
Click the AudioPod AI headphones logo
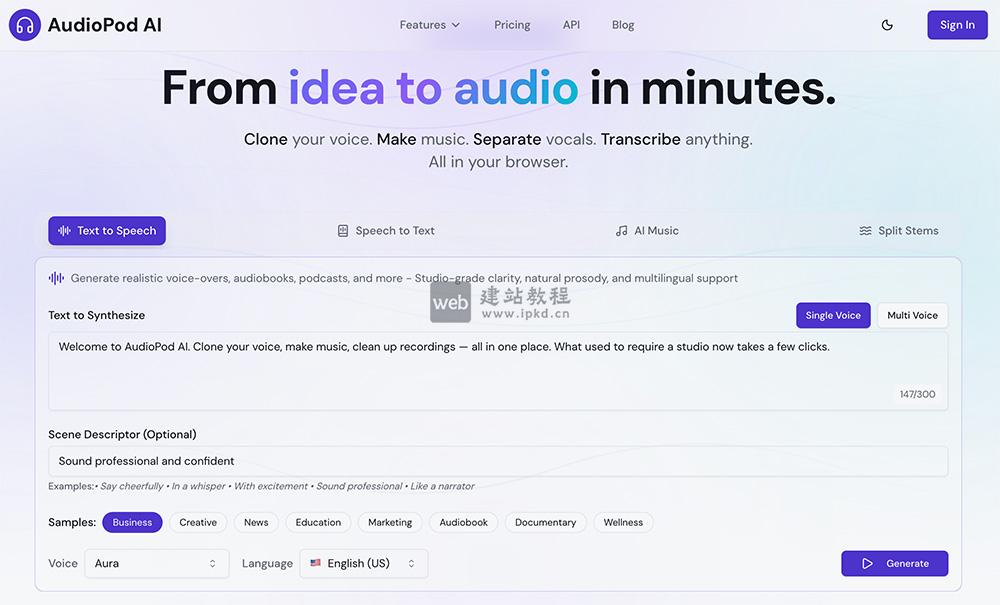click(24, 24)
